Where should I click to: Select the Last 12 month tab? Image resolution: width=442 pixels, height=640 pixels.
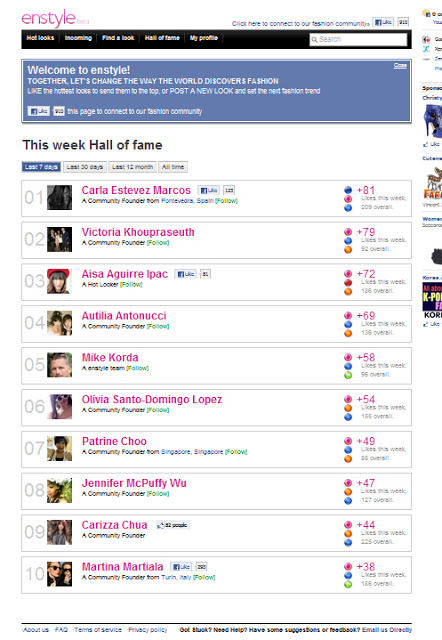[132, 167]
